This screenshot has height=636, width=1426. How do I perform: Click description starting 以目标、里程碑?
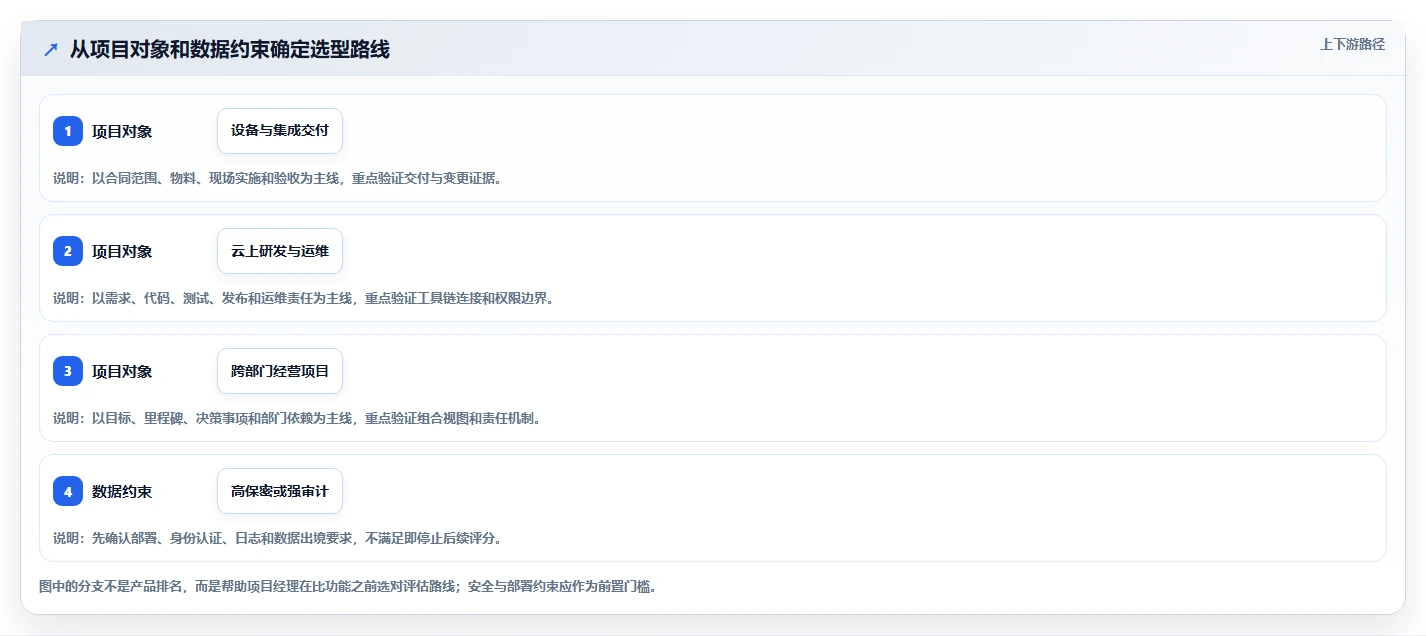point(297,418)
